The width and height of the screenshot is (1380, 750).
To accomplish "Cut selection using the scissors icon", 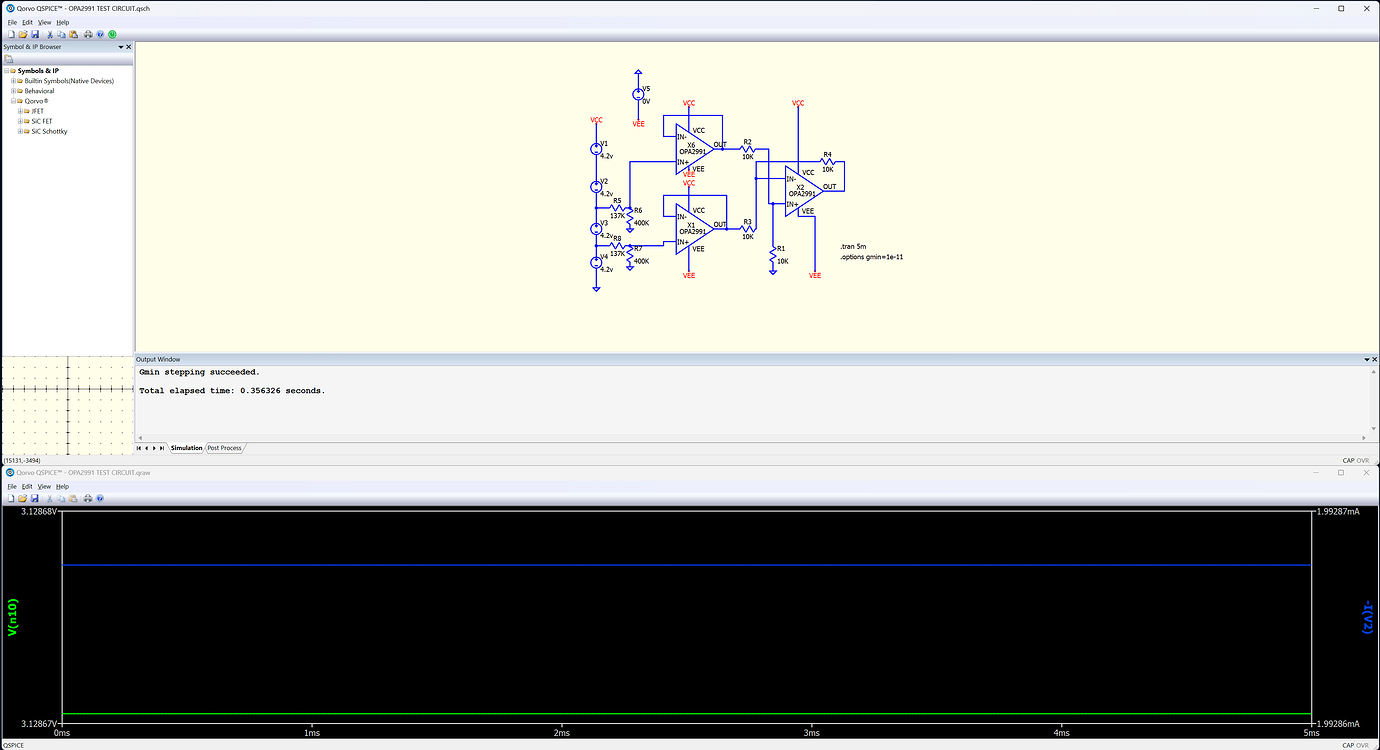I will (x=50, y=33).
